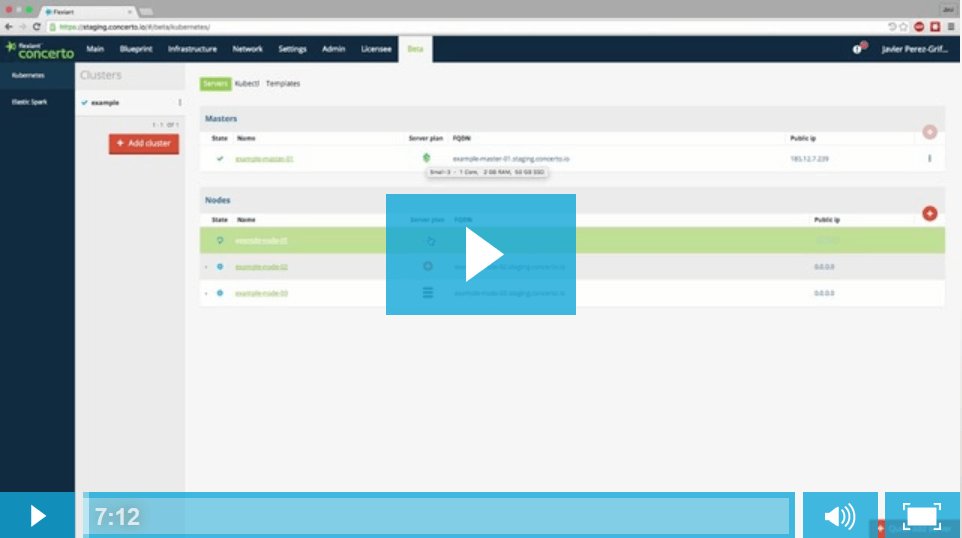The width and height of the screenshot is (962, 538).
Task: Seek within the video progress bar
Action: [439, 515]
